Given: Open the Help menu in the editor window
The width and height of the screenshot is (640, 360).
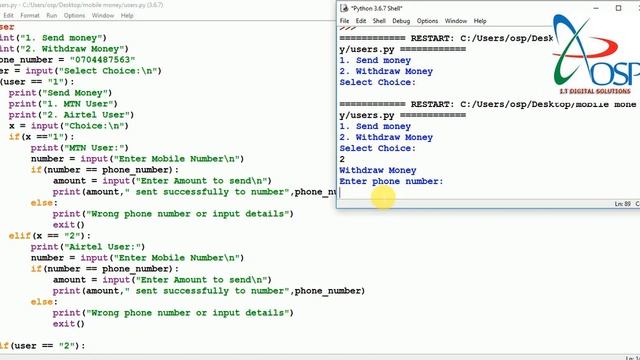Looking at the screenshot, I should coord(127,16).
